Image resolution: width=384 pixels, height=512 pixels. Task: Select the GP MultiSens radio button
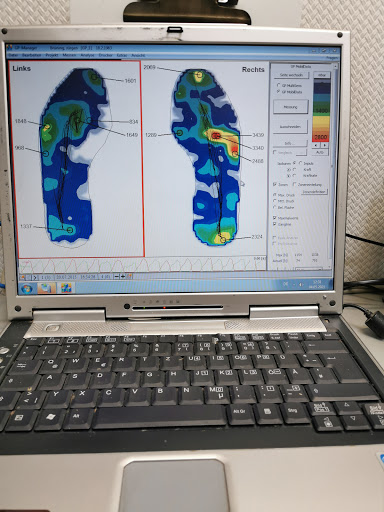(278, 85)
